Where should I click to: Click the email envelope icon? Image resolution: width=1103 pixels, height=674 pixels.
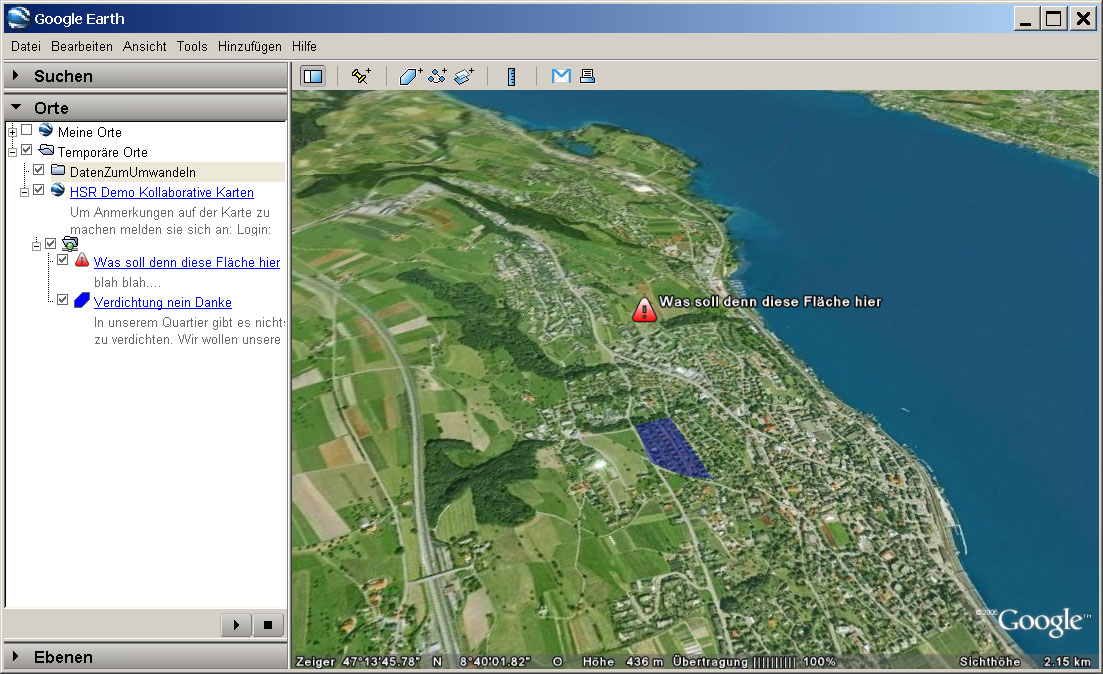click(x=561, y=76)
